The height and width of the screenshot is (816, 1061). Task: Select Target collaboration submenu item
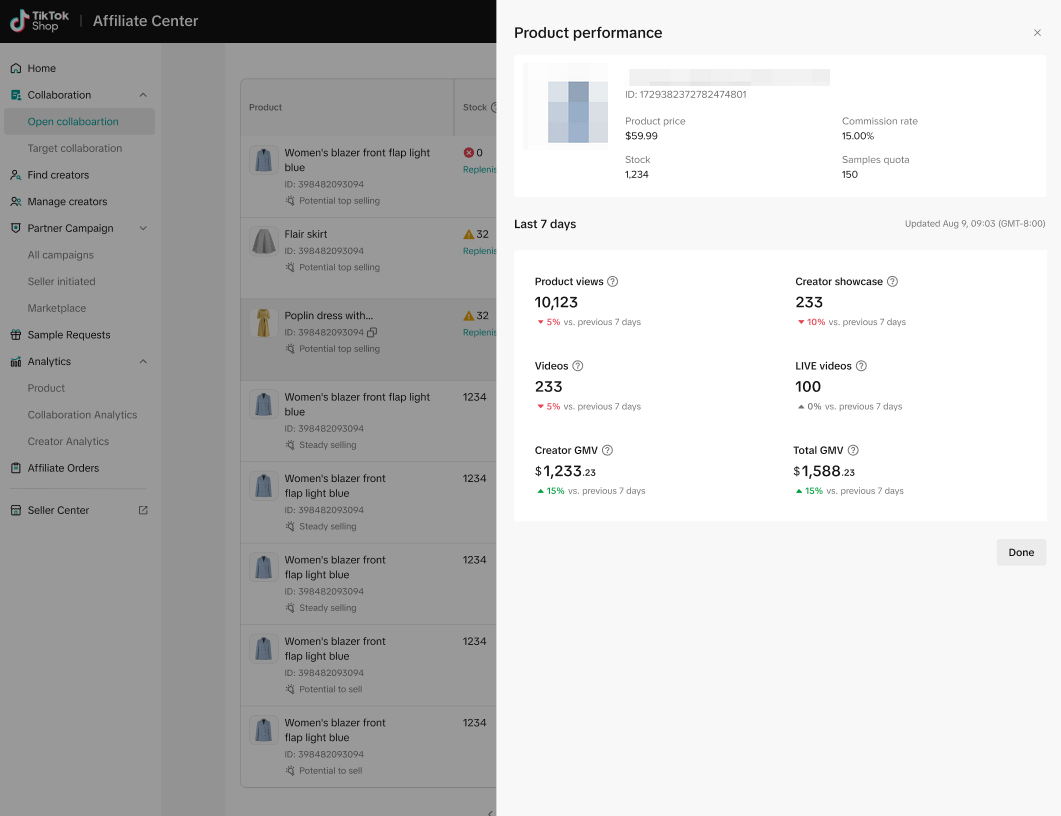[x=75, y=148]
